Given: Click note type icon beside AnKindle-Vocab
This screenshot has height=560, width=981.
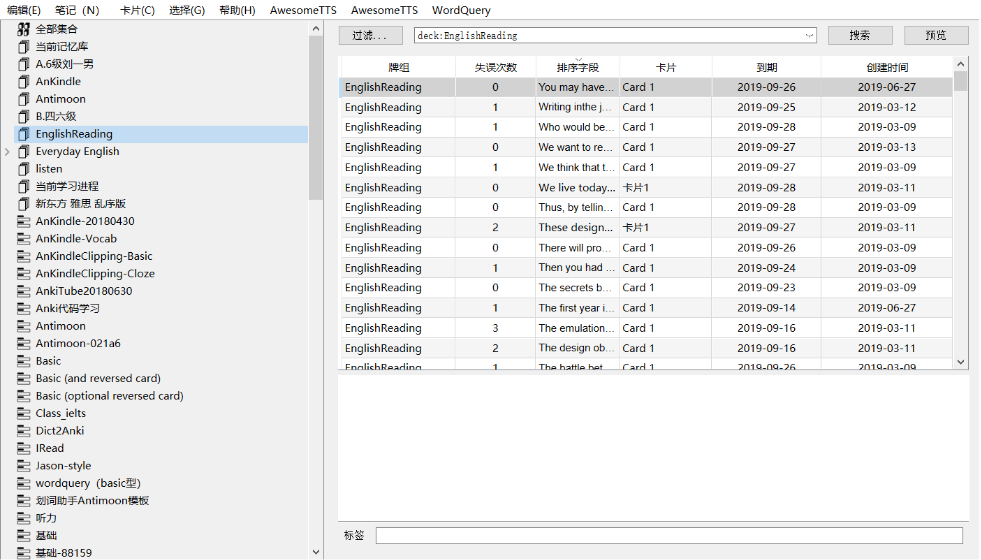Looking at the screenshot, I should coord(24,239).
